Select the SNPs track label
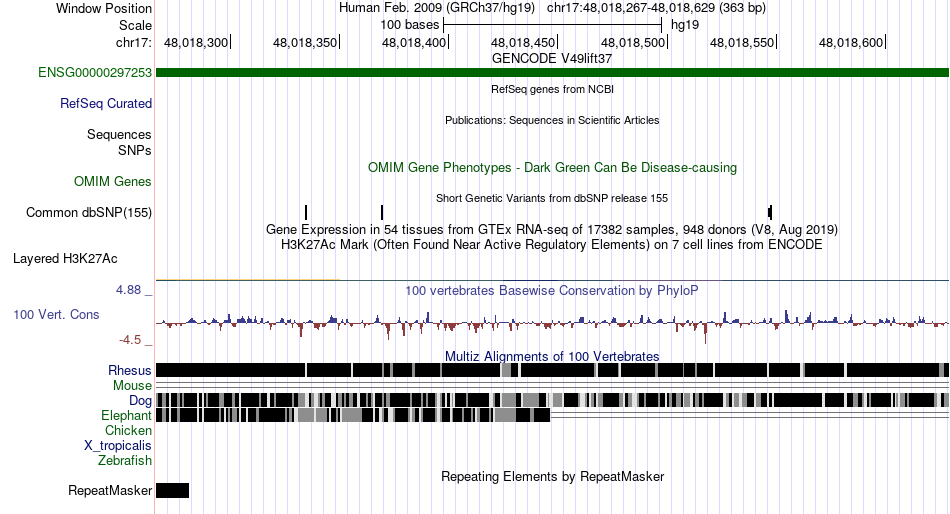950x514 pixels. pyautogui.click(x=135, y=150)
